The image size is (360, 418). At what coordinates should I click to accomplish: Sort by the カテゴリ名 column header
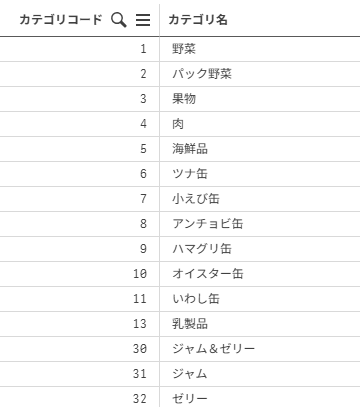(x=198, y=20)
